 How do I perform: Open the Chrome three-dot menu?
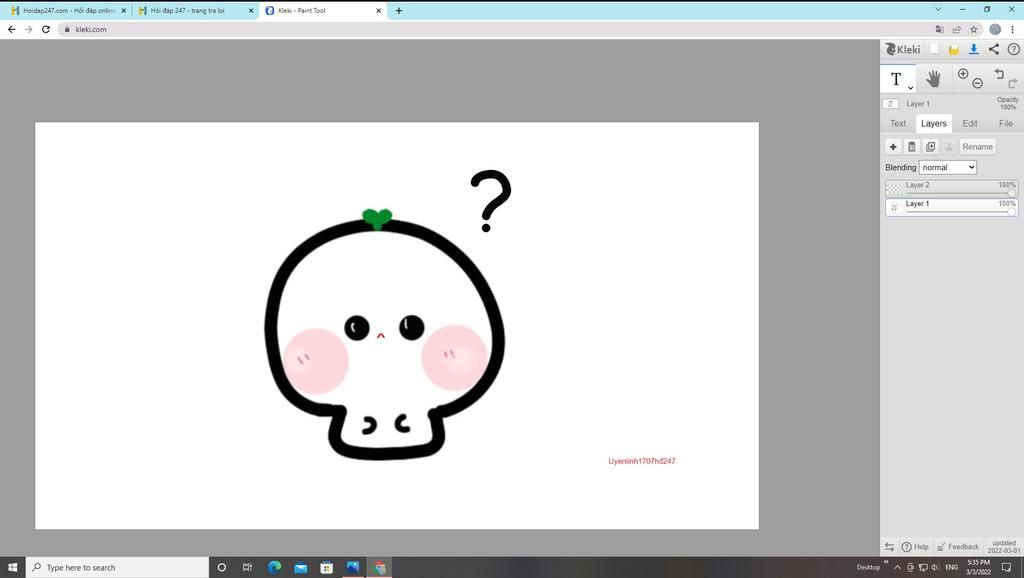1013,29
